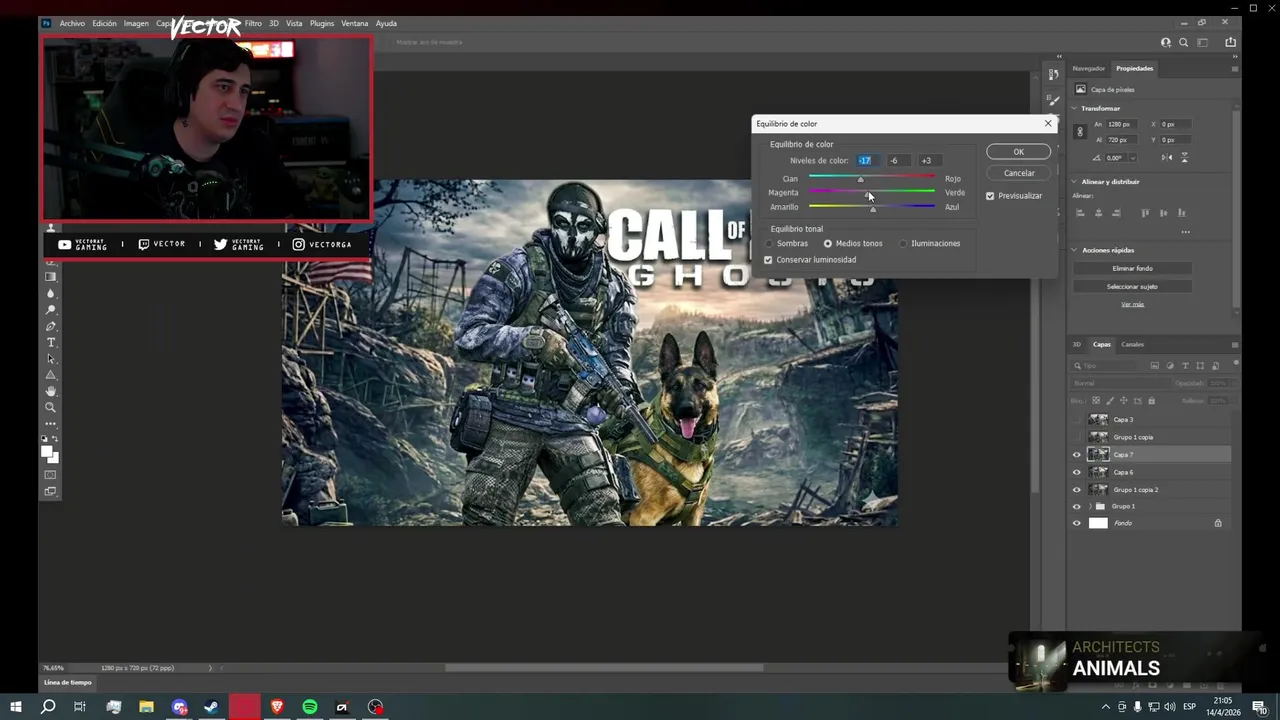Screen dimensions: 1280x720
Task: Hide Capa 7 layer visibility eye
Action: point(1077,455)
